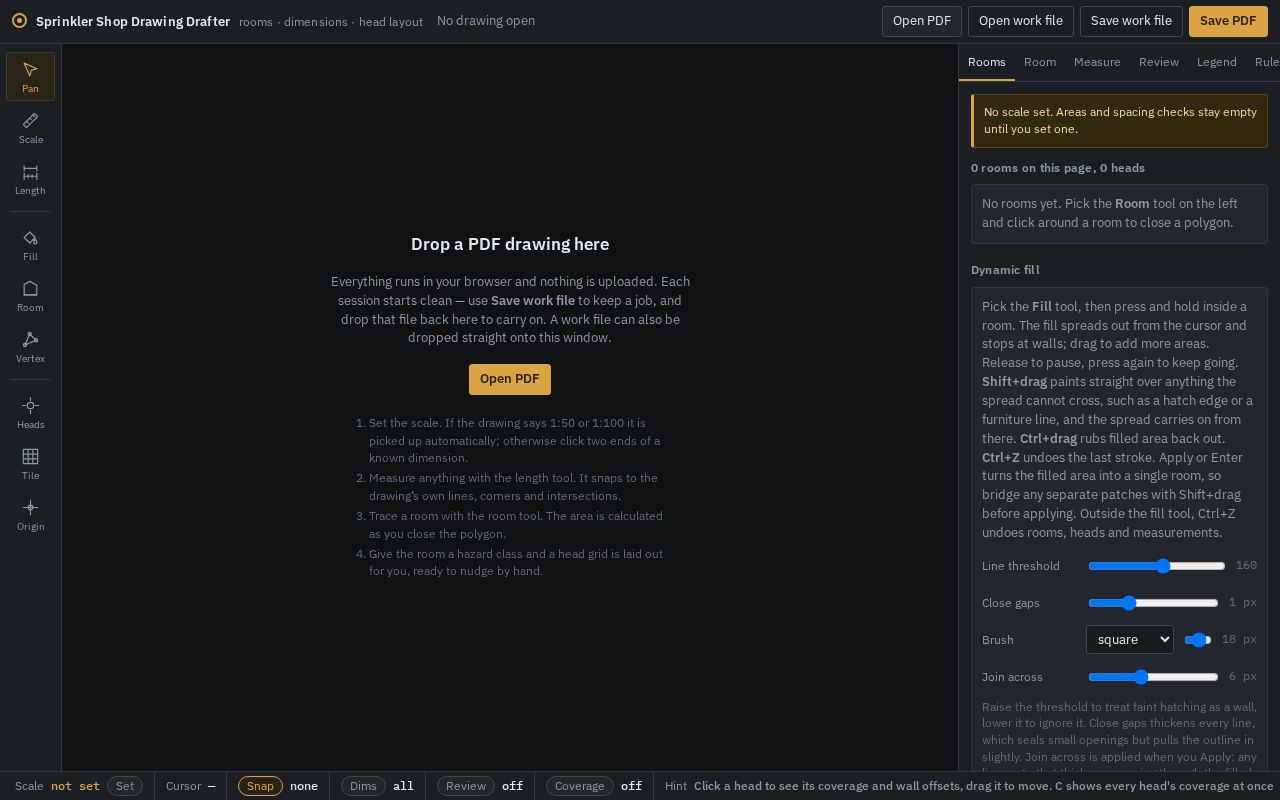Viewport: 1280px width, 800px height.
Task: Click the app logo icon
Action: tap(19, 21)
